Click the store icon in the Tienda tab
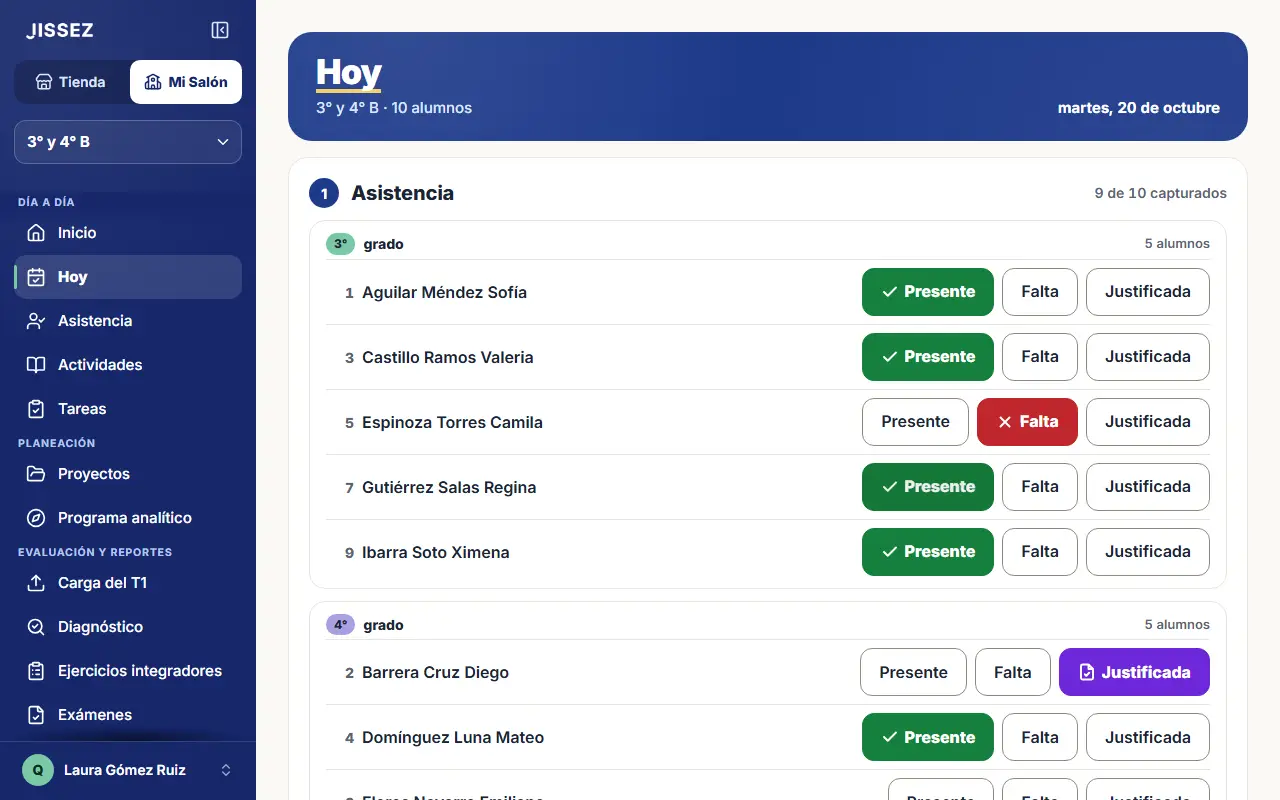The height and width of the screenshot is (800, 1280). (44, 82)
